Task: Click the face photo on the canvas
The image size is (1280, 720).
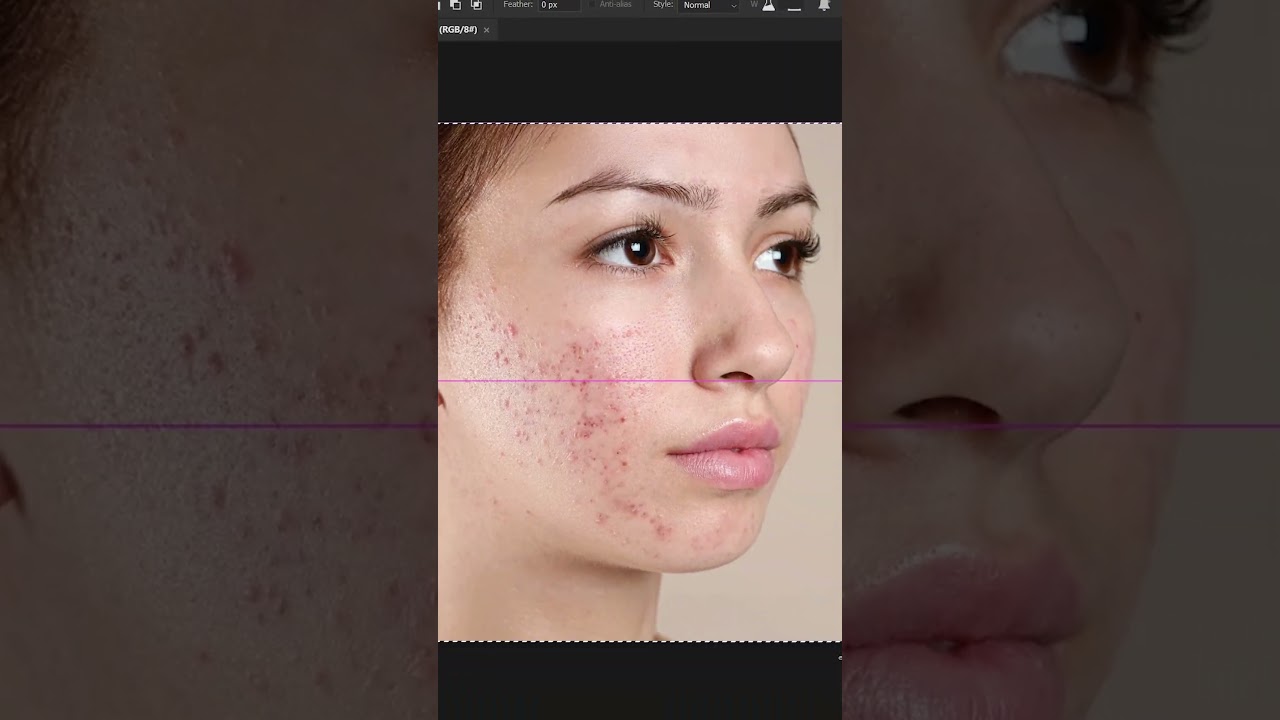Action: pos(640,382)
